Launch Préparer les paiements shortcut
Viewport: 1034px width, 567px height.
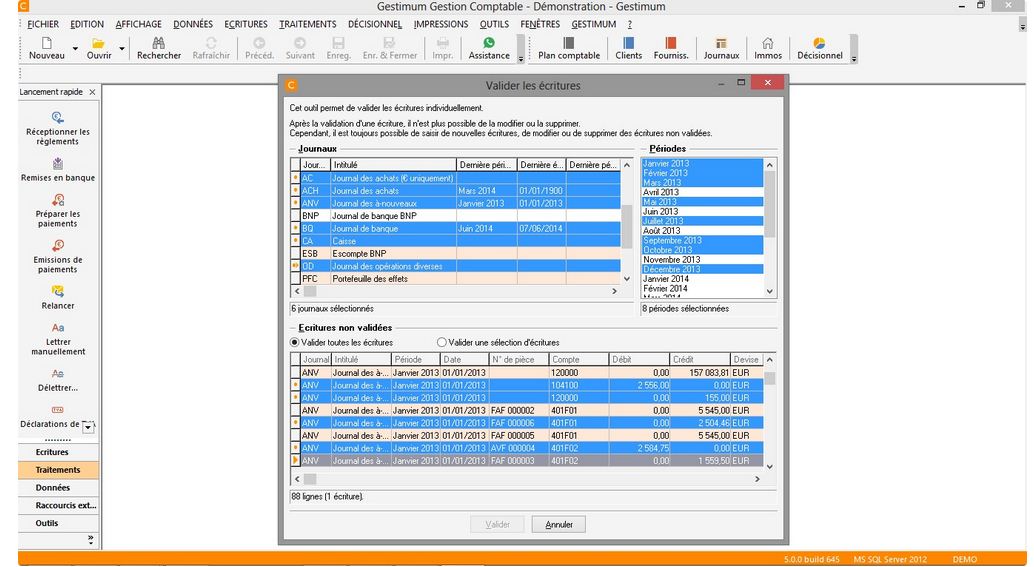[58, 210]
